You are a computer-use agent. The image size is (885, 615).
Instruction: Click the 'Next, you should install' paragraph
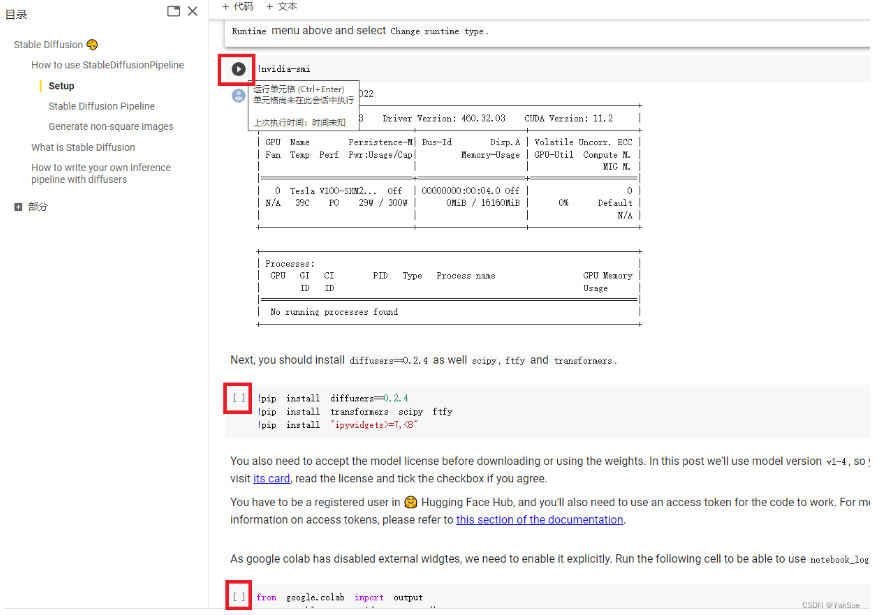click(424, 360)
